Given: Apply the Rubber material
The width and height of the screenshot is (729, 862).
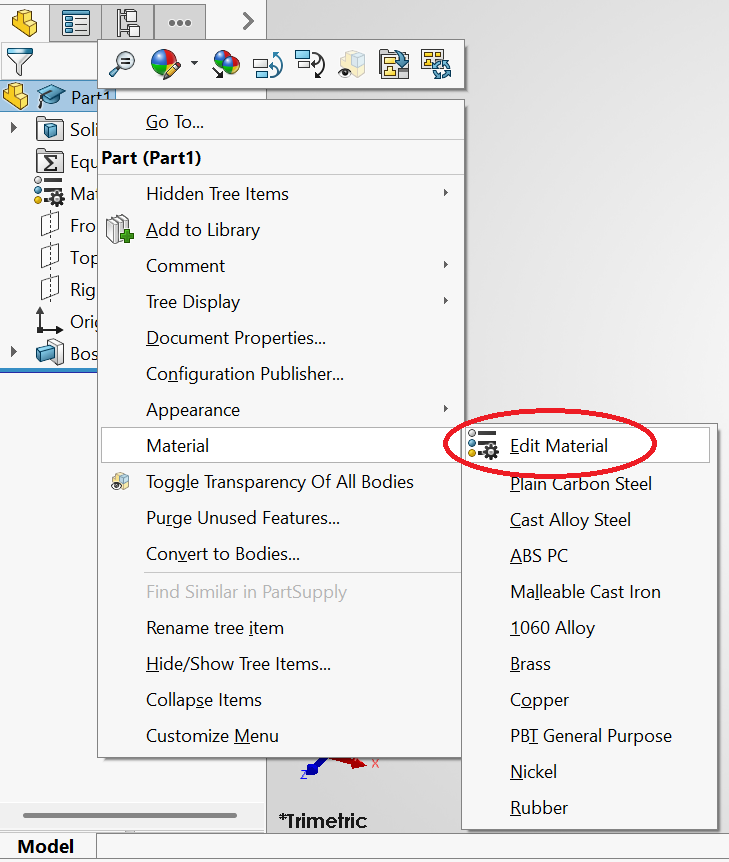Looking at the screenshot, I should (589, 808).
